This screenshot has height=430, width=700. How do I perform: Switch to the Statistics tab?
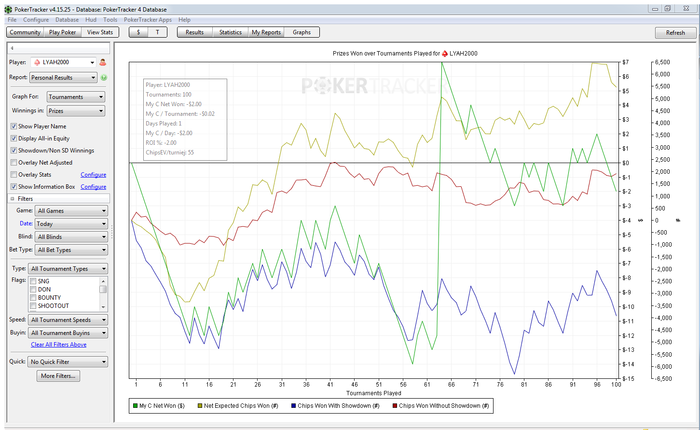click(230, 33)
